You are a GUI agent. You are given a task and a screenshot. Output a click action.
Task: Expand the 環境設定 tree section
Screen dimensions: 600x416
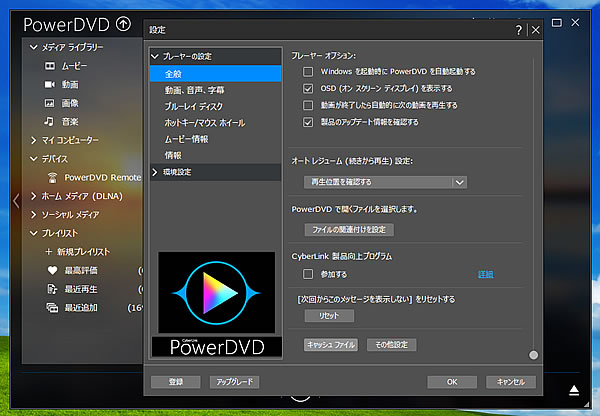pyautogui.click(x=155, y=172)
